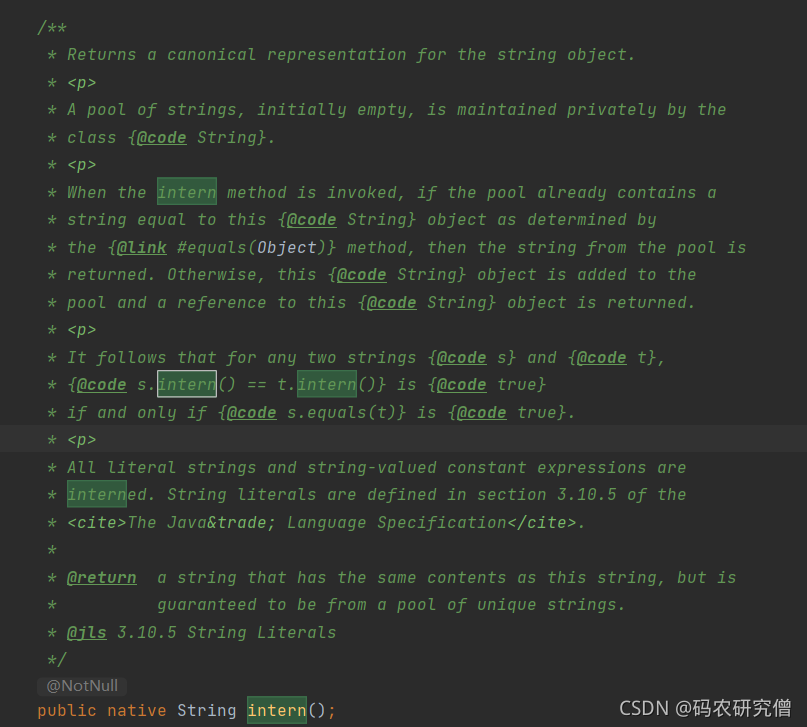Click the <cite> tag opening text
The image size is (807, 727).
pos(97,523)
